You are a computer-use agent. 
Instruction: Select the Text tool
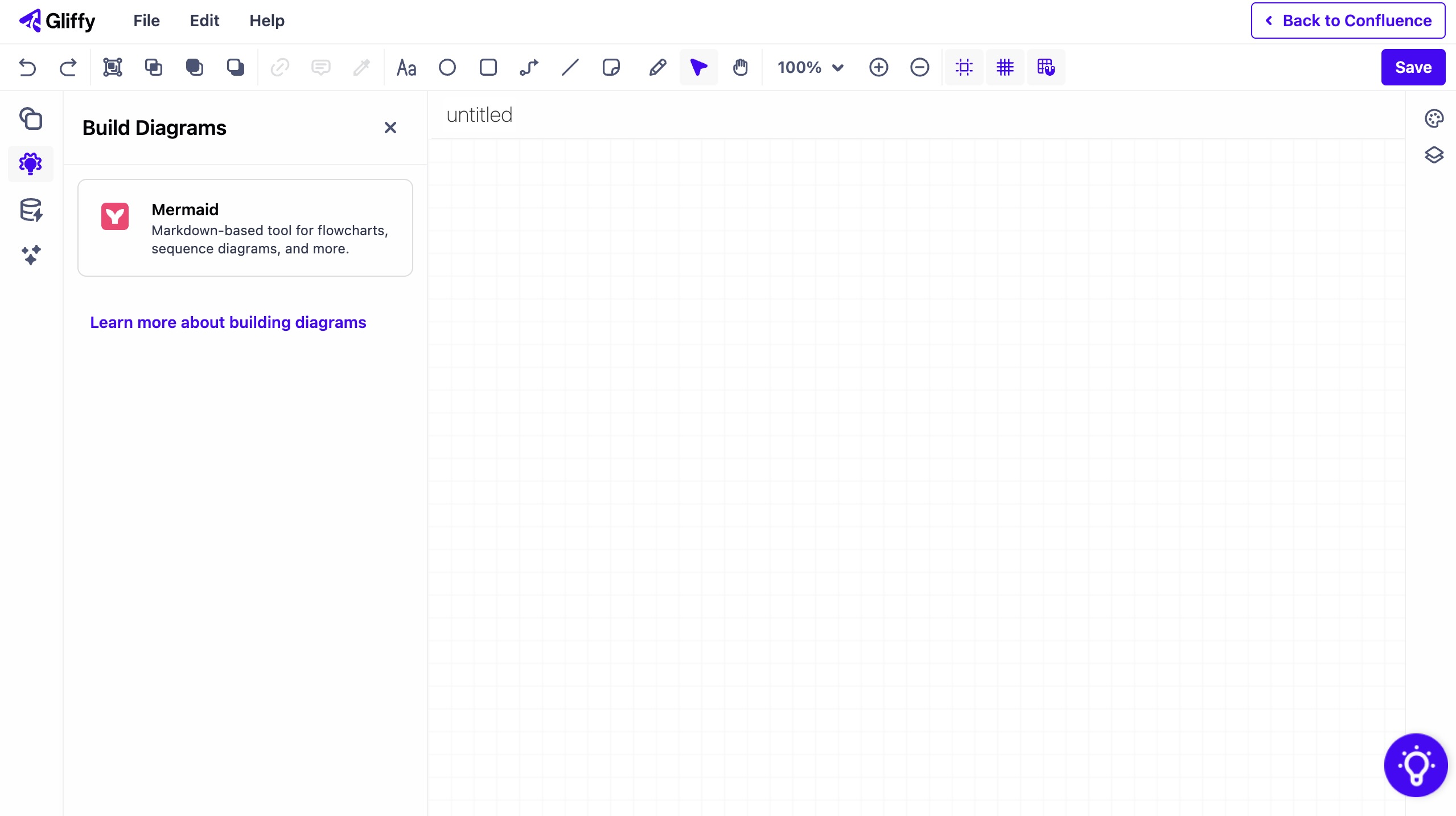[x=405, y=67]
